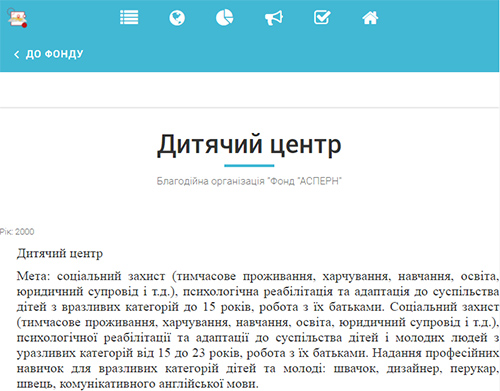Image resolution: width=500 pixels, height=391 pixels.
Task: Open the megaphone announcements icon
Action: point(273,18)
